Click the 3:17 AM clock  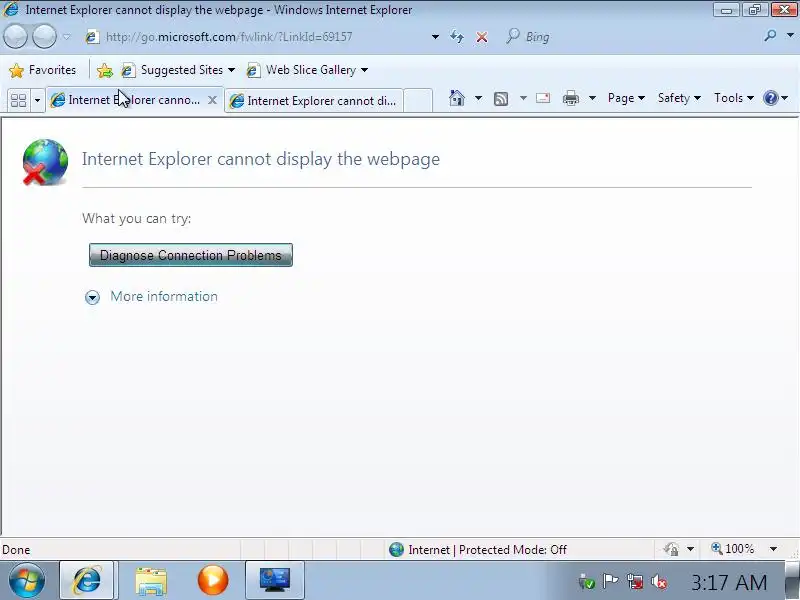pos(729,582)
